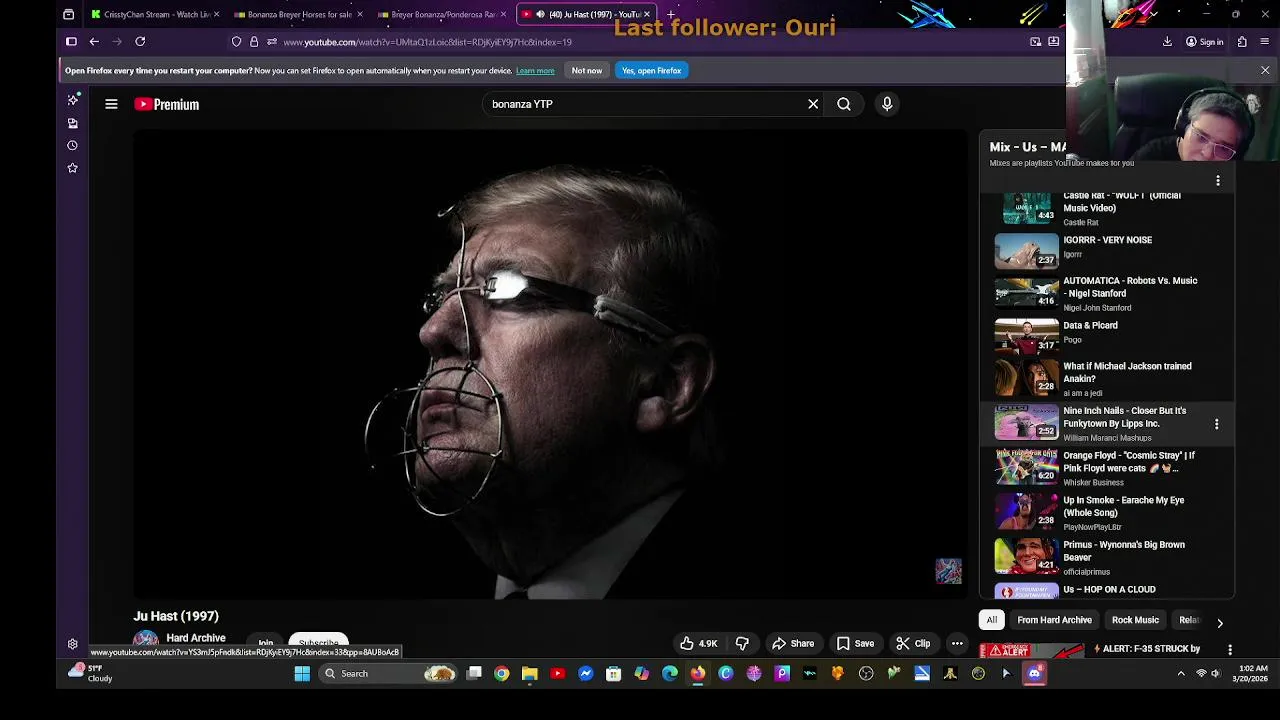Open tracking protection shield icon
The image size is (1280, 720).
(x=236, y=42)
